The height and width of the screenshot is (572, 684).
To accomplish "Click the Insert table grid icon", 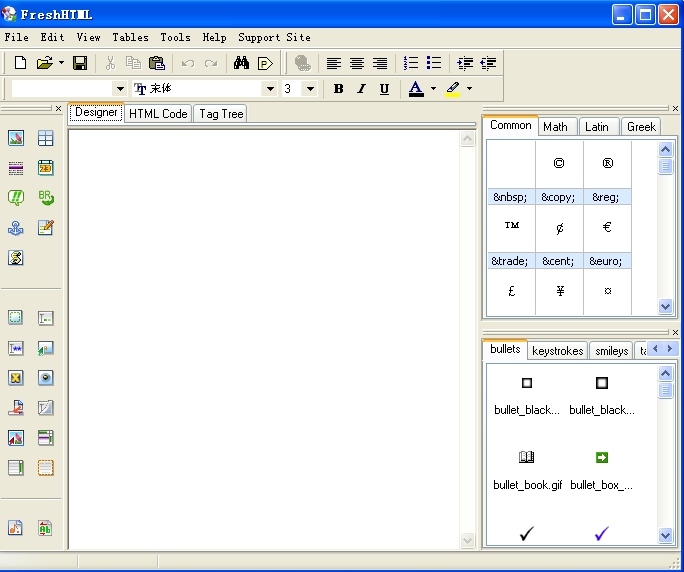I will [46, 138].
